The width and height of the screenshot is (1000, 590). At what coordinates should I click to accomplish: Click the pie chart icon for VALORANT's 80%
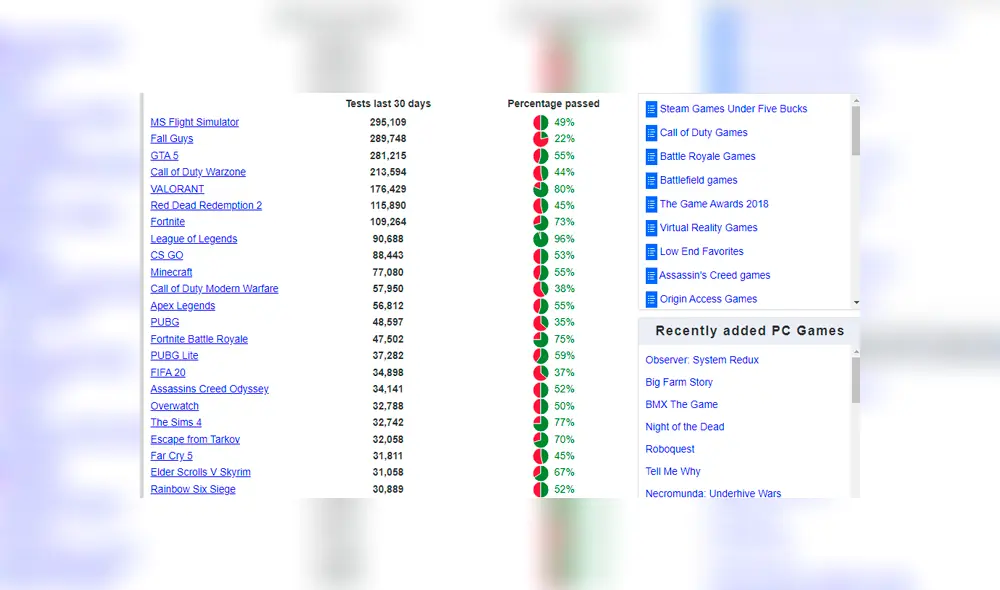pos(540,189)
